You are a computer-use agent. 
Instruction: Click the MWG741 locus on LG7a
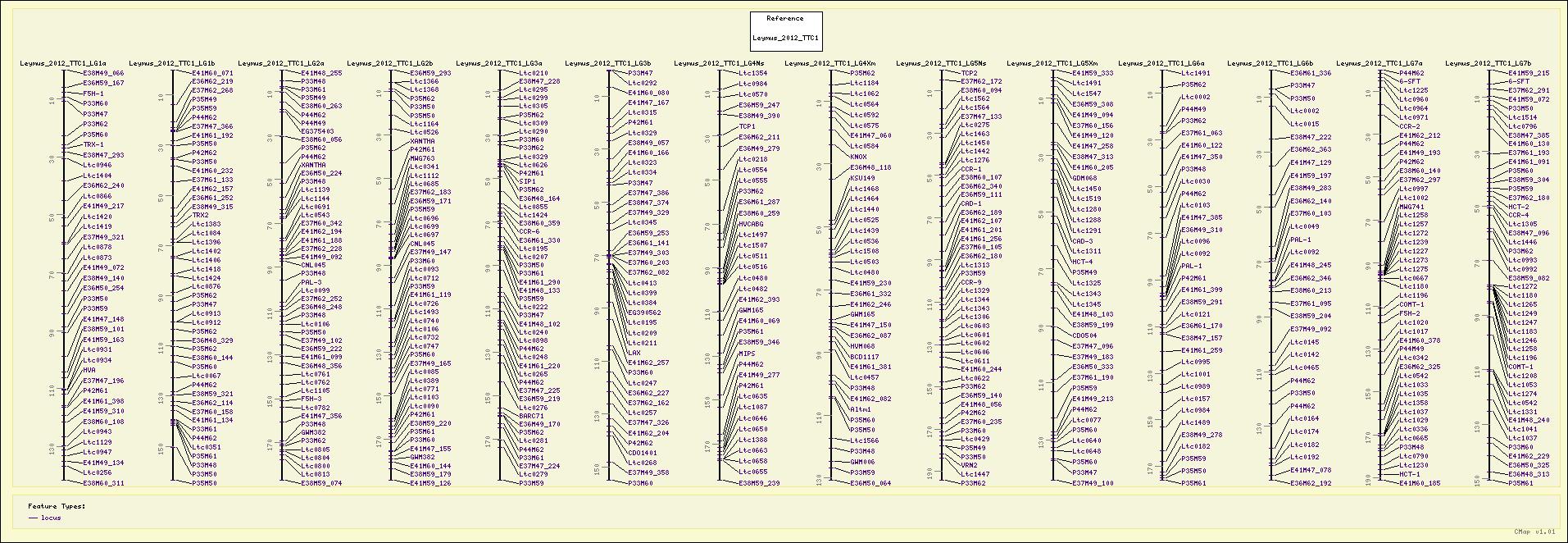click(x=1411, y=207)
